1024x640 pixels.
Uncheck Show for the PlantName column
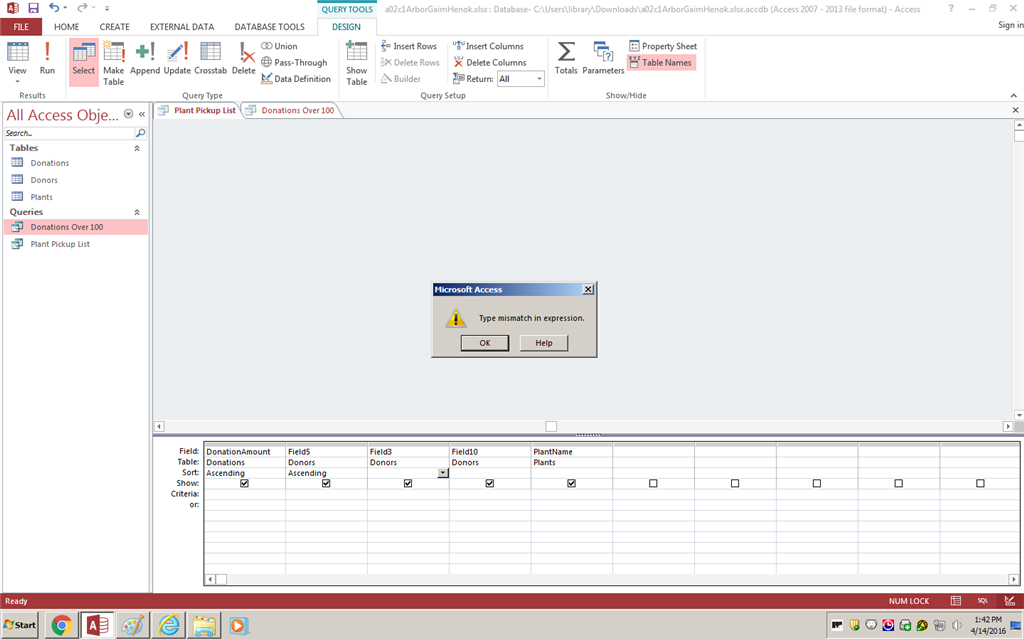(571, 483)
